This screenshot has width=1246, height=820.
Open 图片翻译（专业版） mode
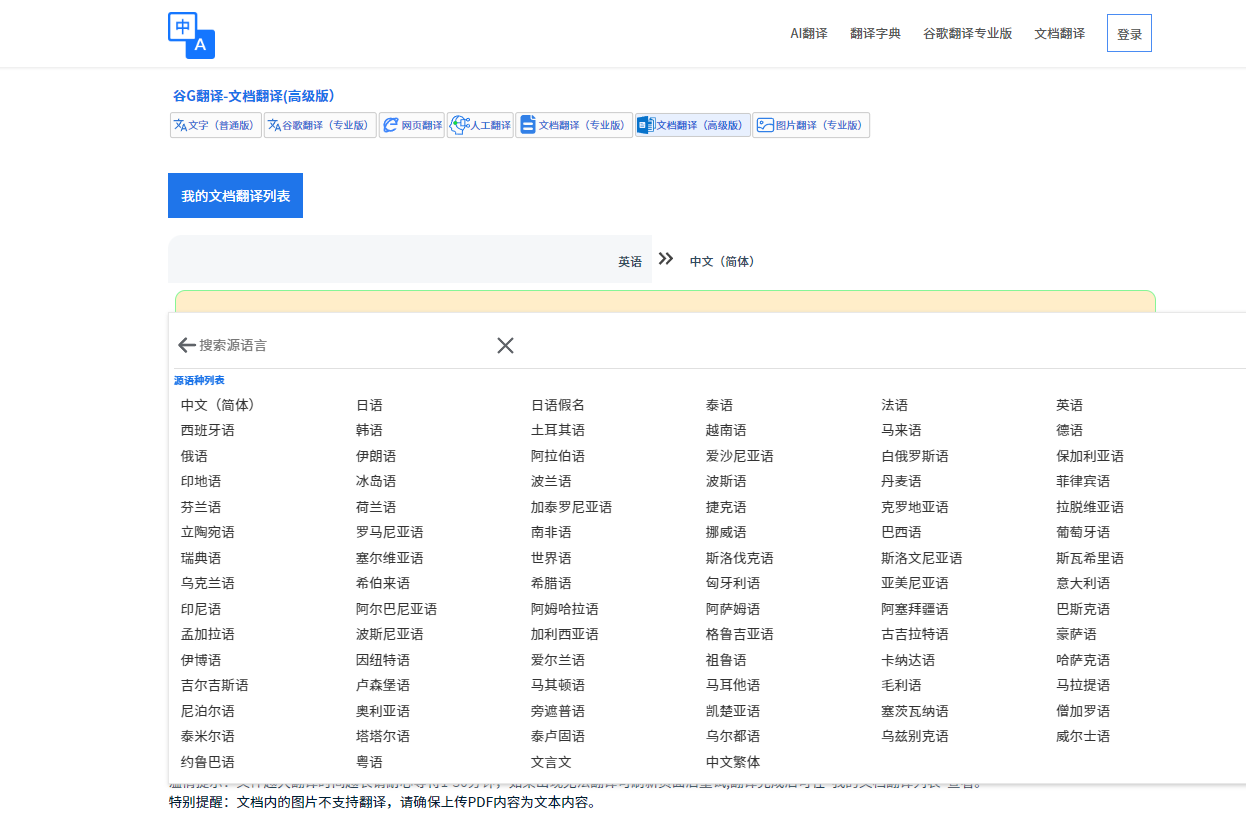810,125
